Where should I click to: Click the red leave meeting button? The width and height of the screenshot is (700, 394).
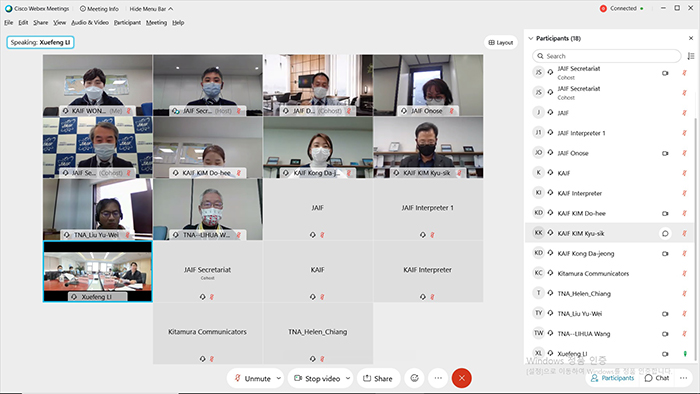click(462, 378)
